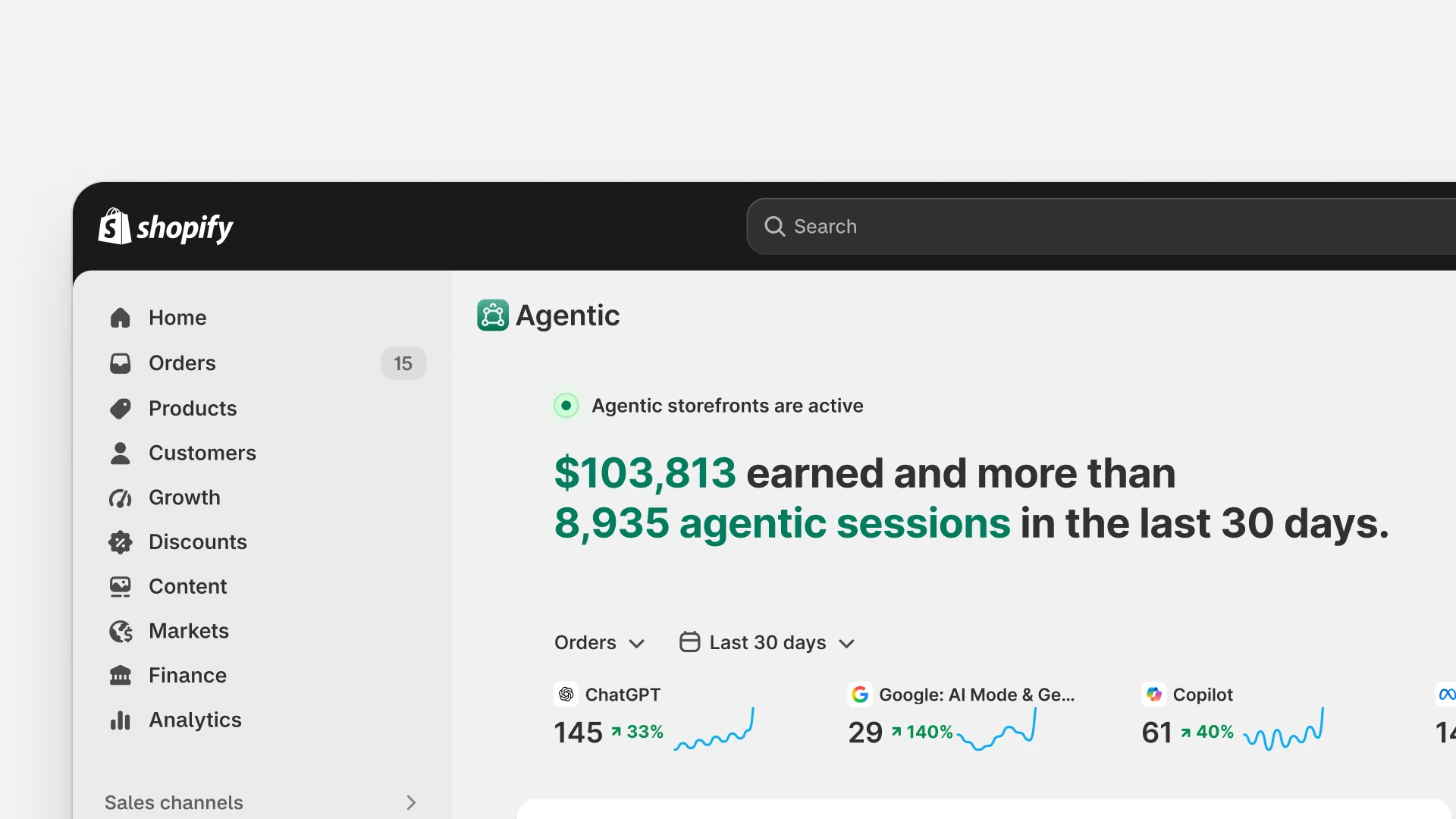Select the Products tag icon
1456x819 pixels.
click(x=121, y=408)
